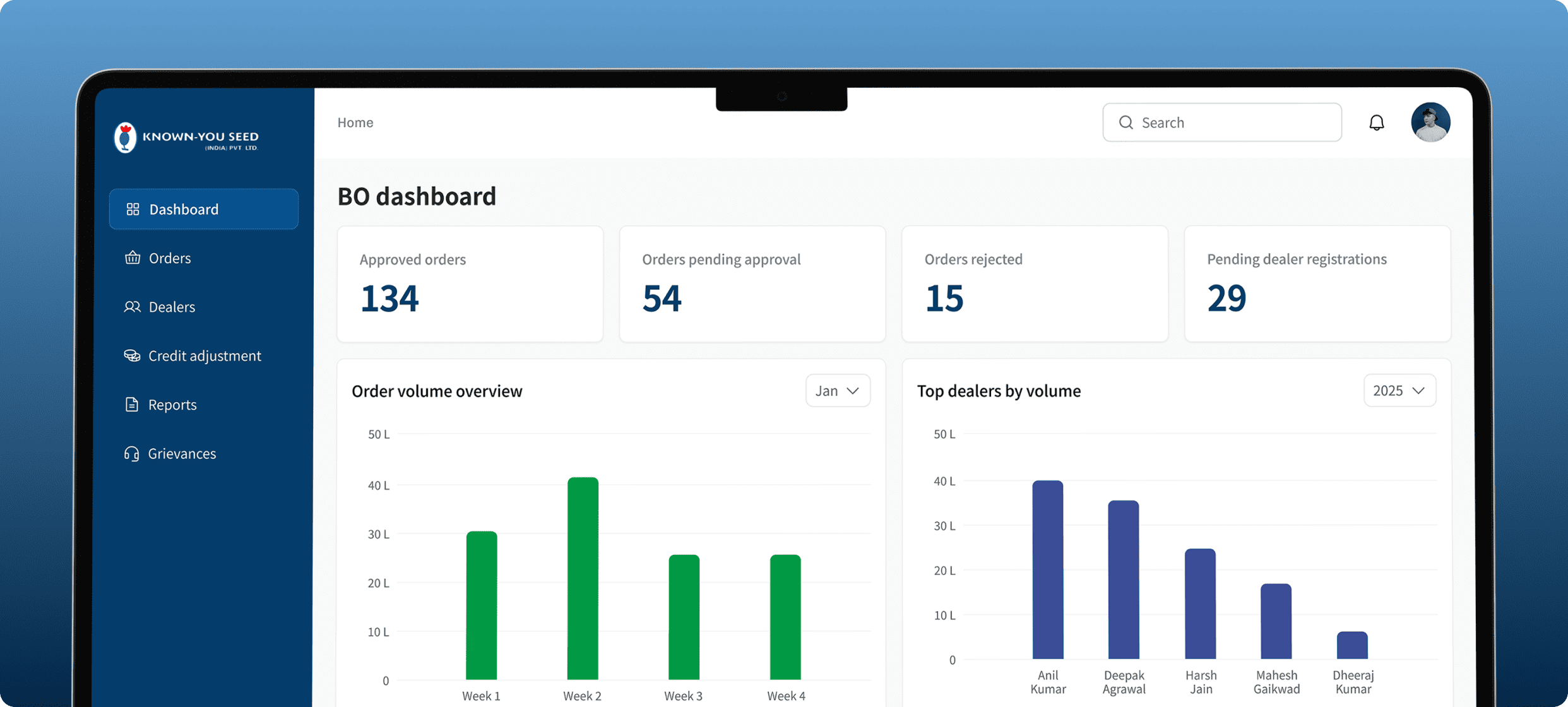Click the Dealers people icon
The height and width of the screenshot is (707, 1568).
tap(132, 307)
